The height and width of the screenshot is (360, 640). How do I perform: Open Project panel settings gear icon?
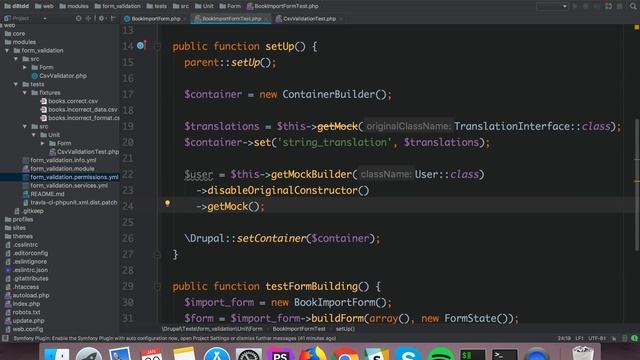(101, 18)
